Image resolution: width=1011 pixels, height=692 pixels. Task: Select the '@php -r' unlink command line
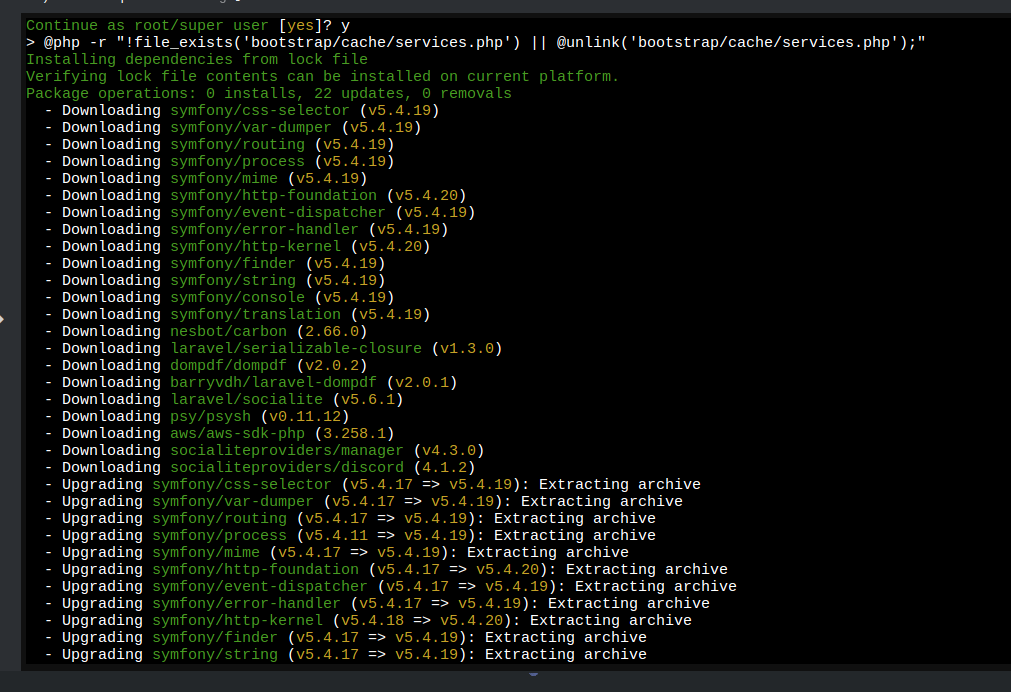pos(476,43)
